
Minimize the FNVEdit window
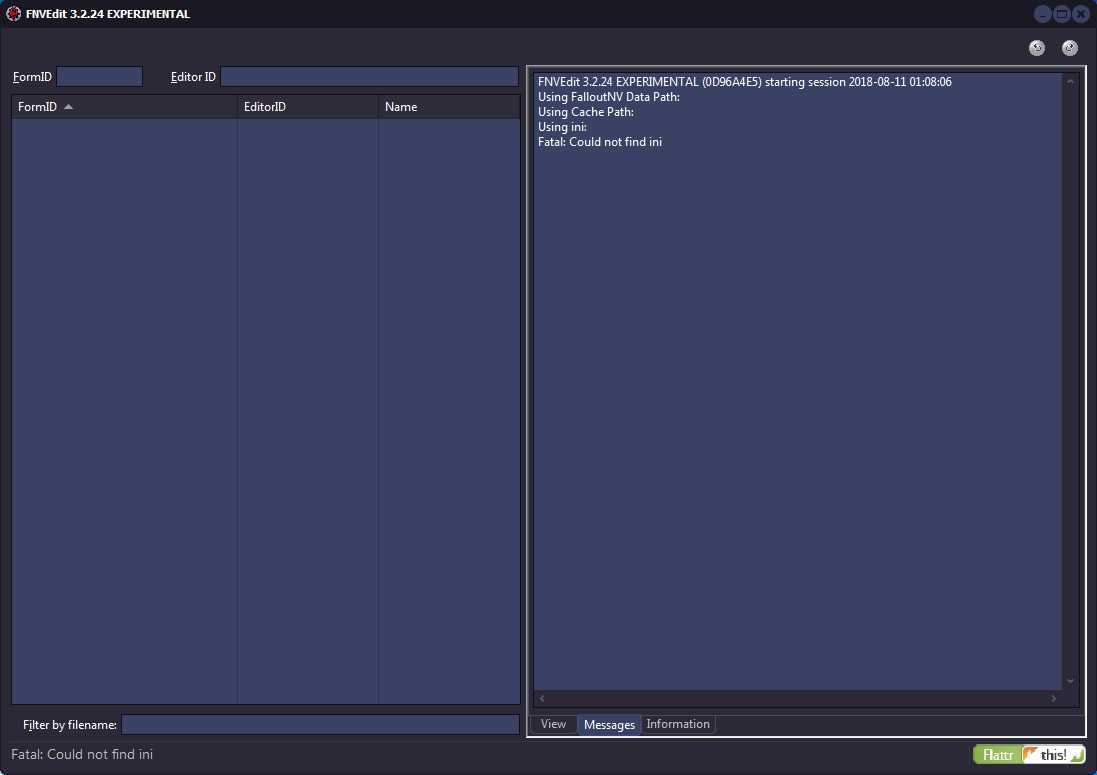[1043, 14]
